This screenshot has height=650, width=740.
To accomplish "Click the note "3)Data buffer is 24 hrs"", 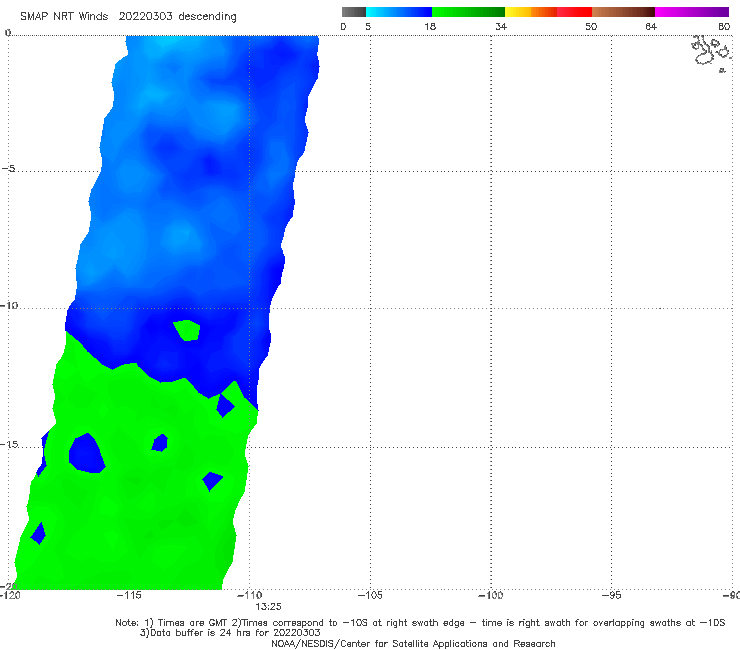I will click(230, 633).
